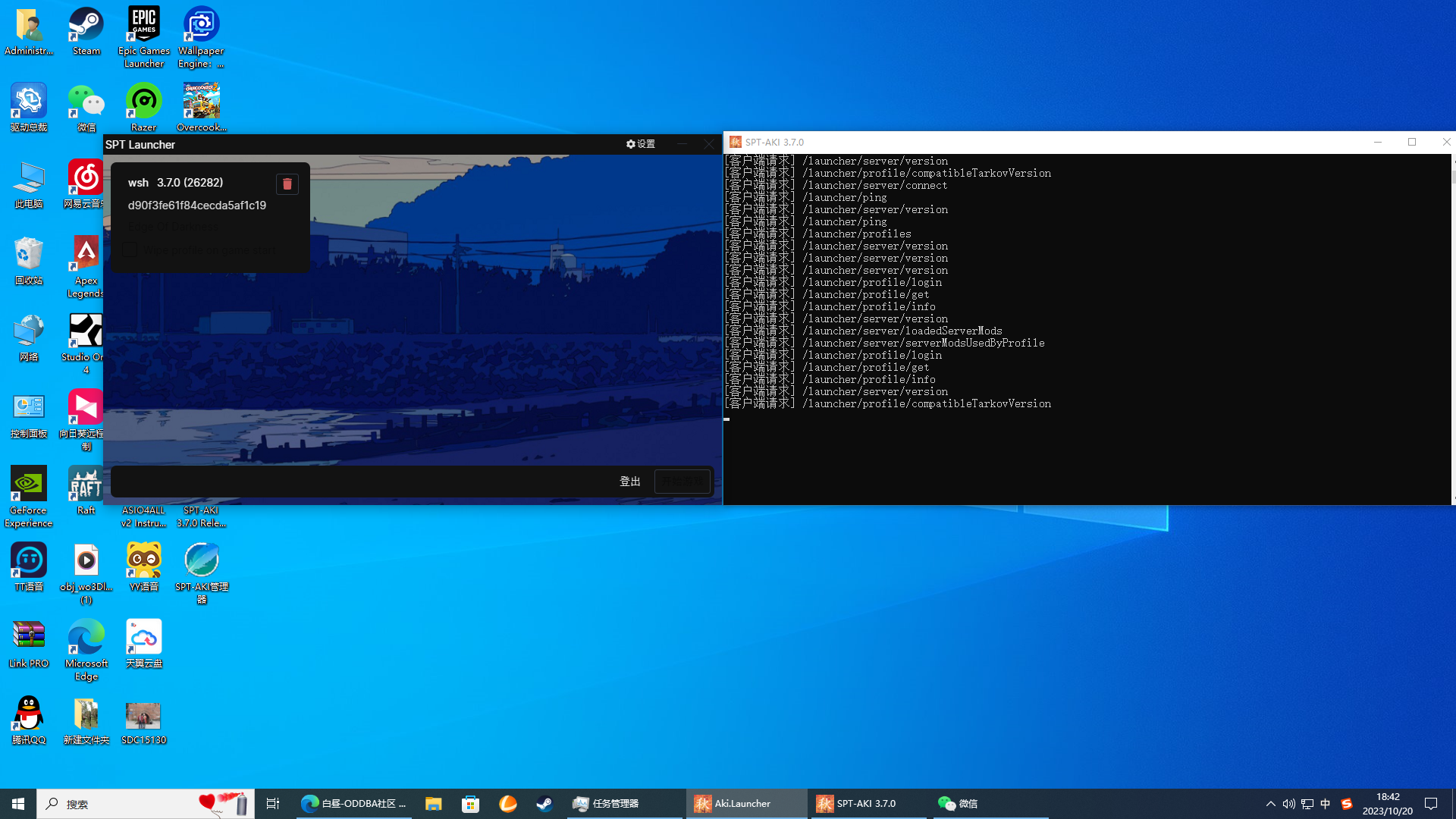1456x819 pixels.
Task: Click the 登出 logout button
Action: [x=629, y=482]
